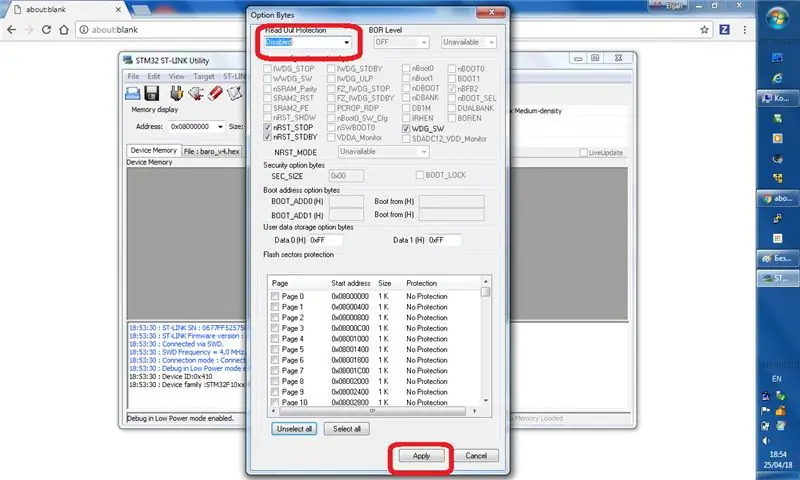Close the Option Bytes dialog
The image size is (800, 480).
click(491, 12)
